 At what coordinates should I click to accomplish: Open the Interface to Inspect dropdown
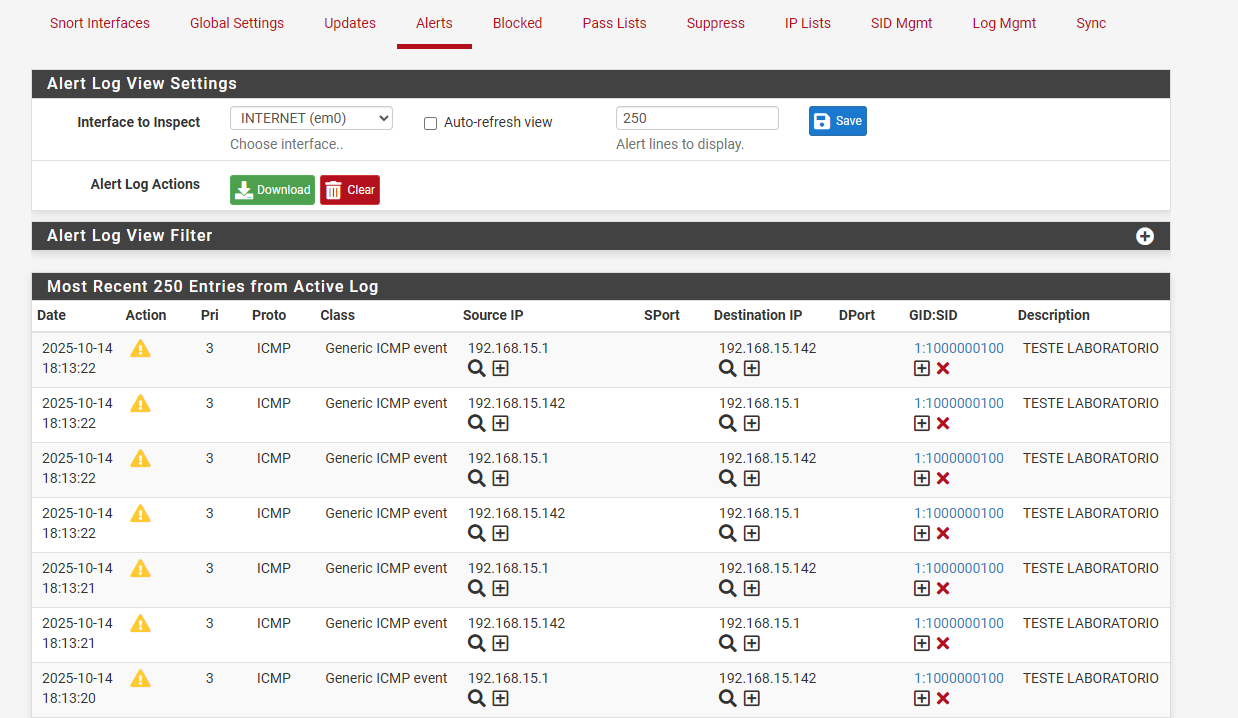click(x=311, y=118)
